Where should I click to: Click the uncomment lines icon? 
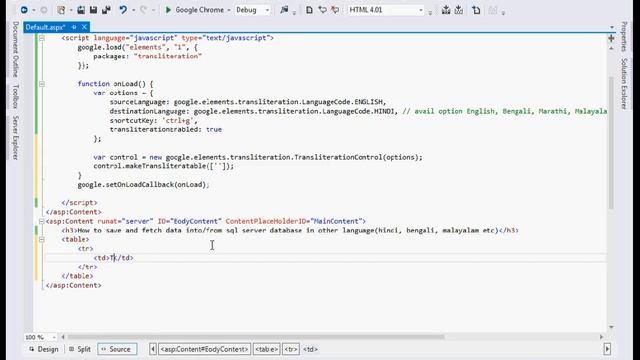click(335, 10)
